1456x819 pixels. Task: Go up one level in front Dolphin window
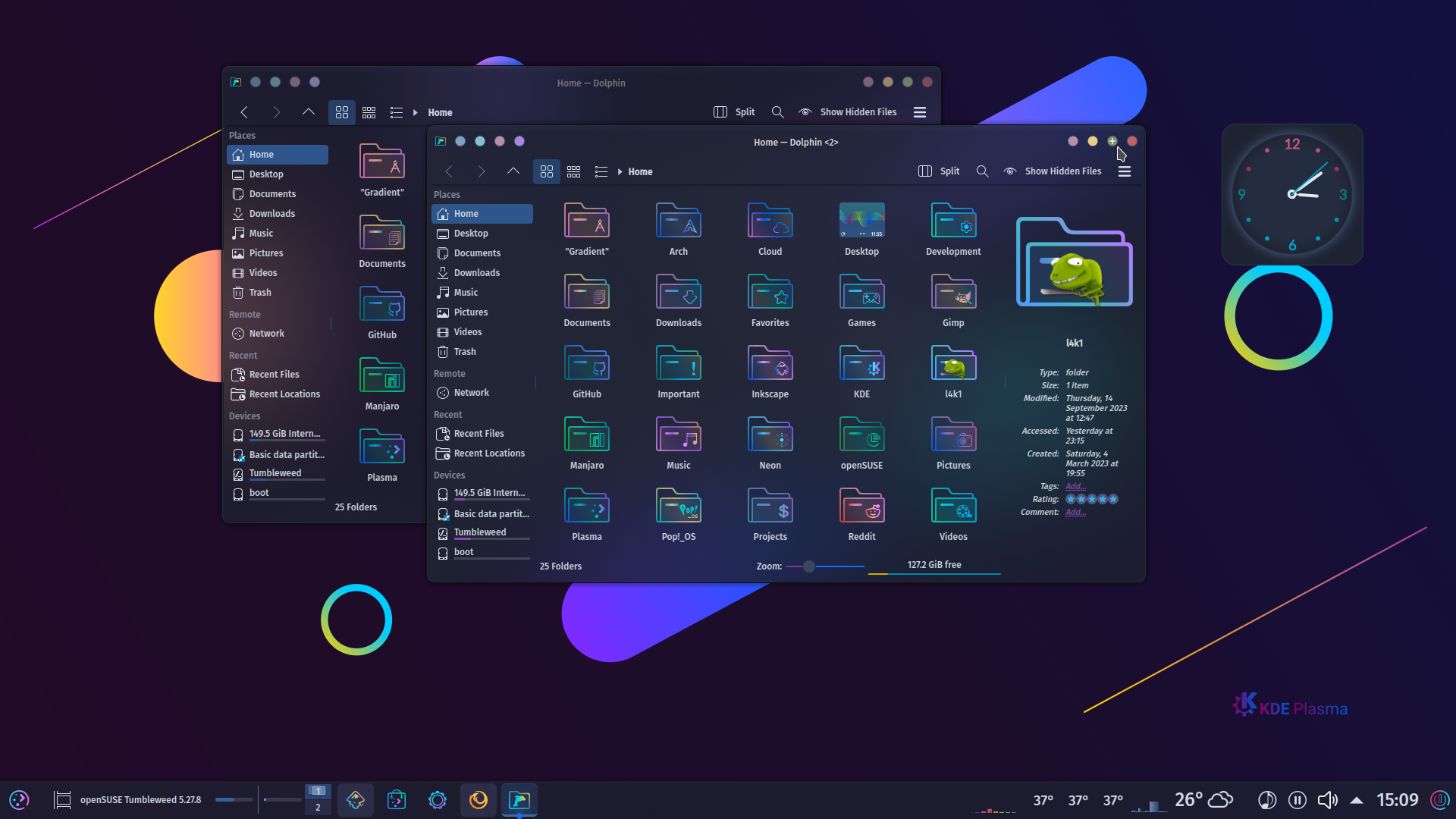tap(513, 171)
